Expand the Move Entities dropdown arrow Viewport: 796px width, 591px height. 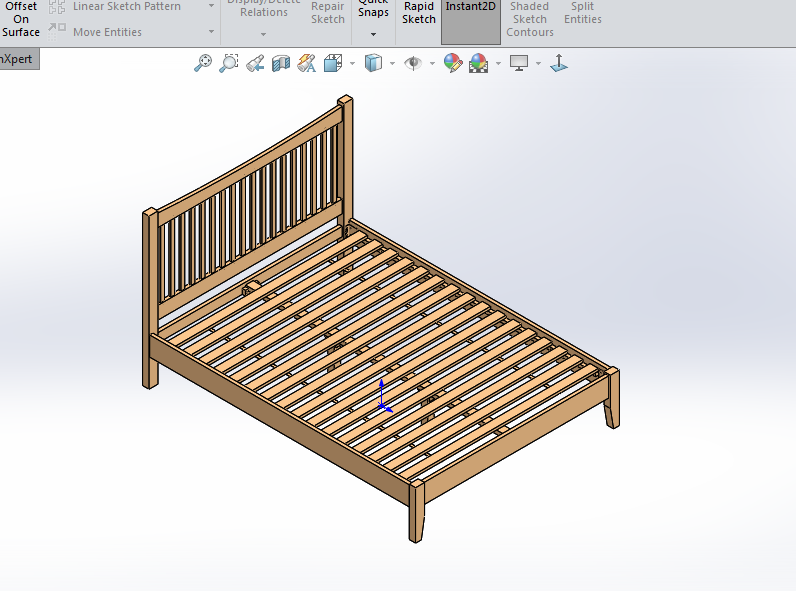coord(211,32)
